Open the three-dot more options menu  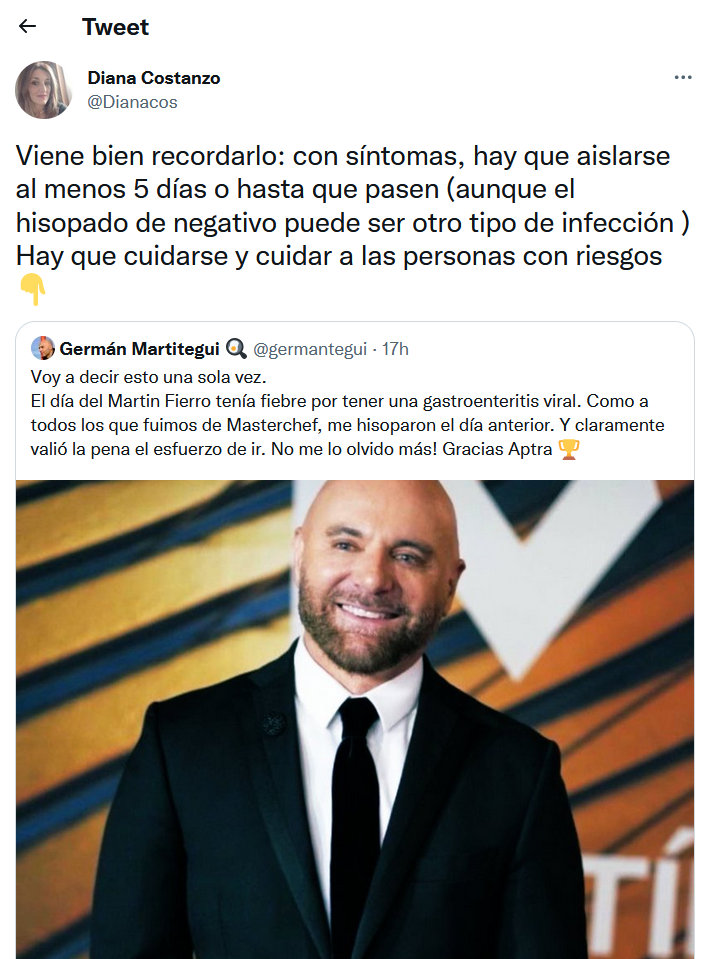682,78
